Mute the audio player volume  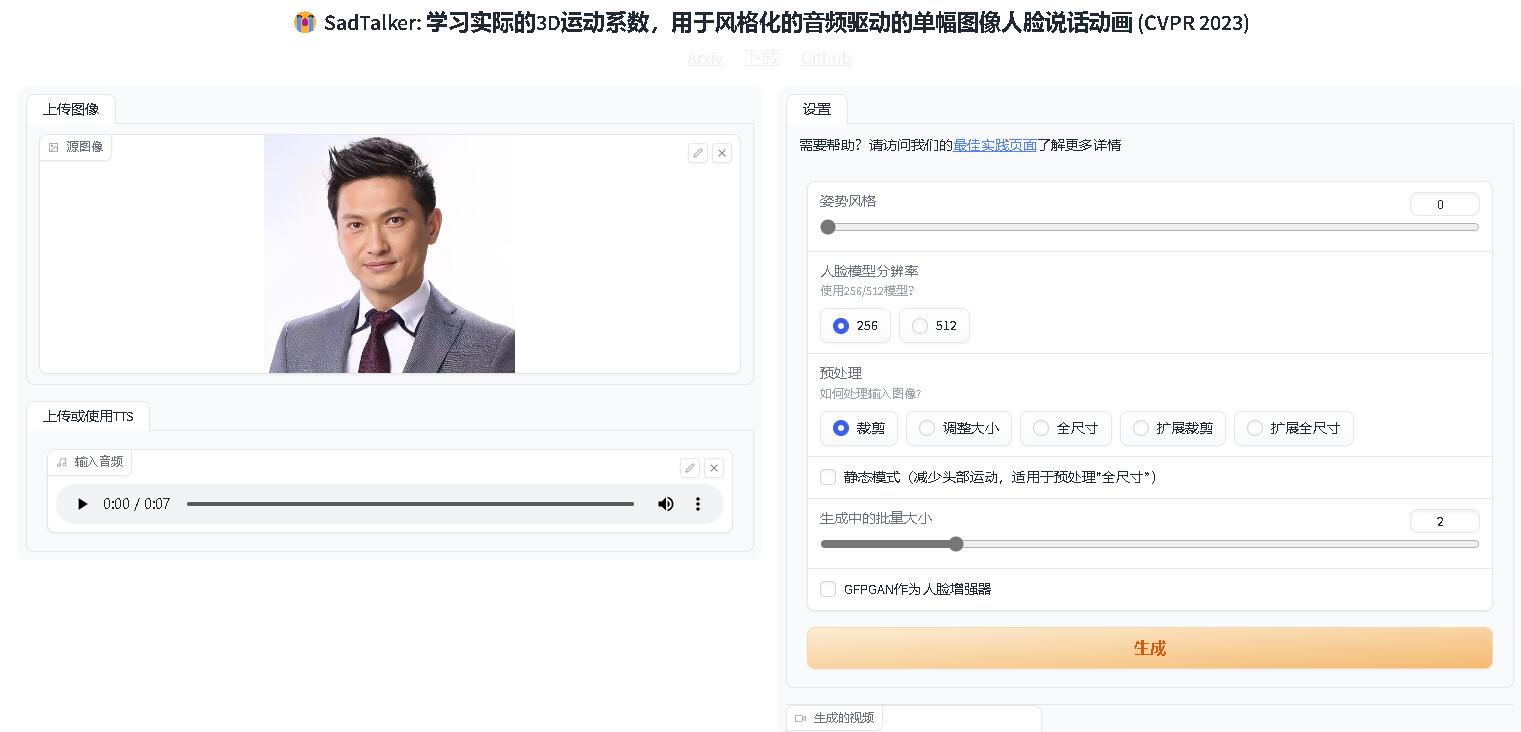666,504
